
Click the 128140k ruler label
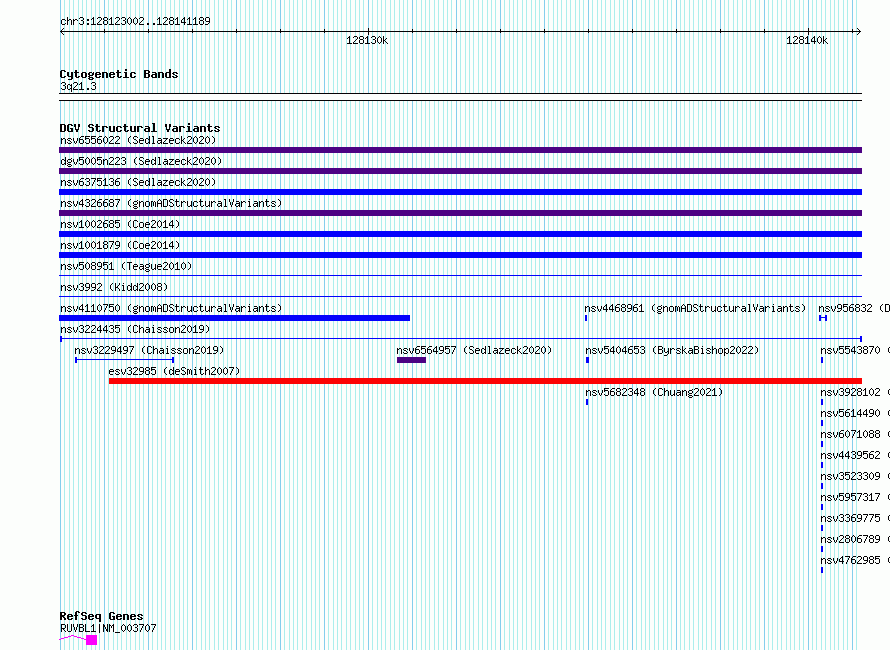[x=807, y=40]
